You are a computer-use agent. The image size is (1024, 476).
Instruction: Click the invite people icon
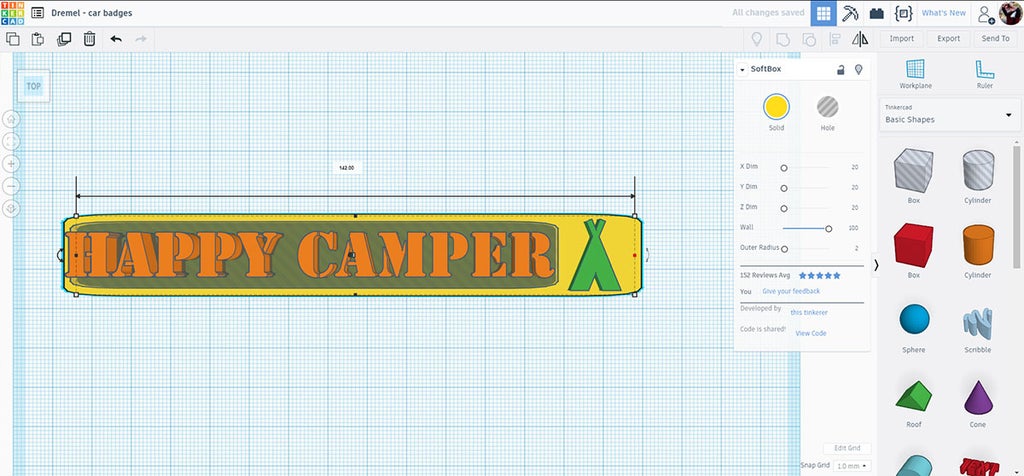tap(985, 14)
